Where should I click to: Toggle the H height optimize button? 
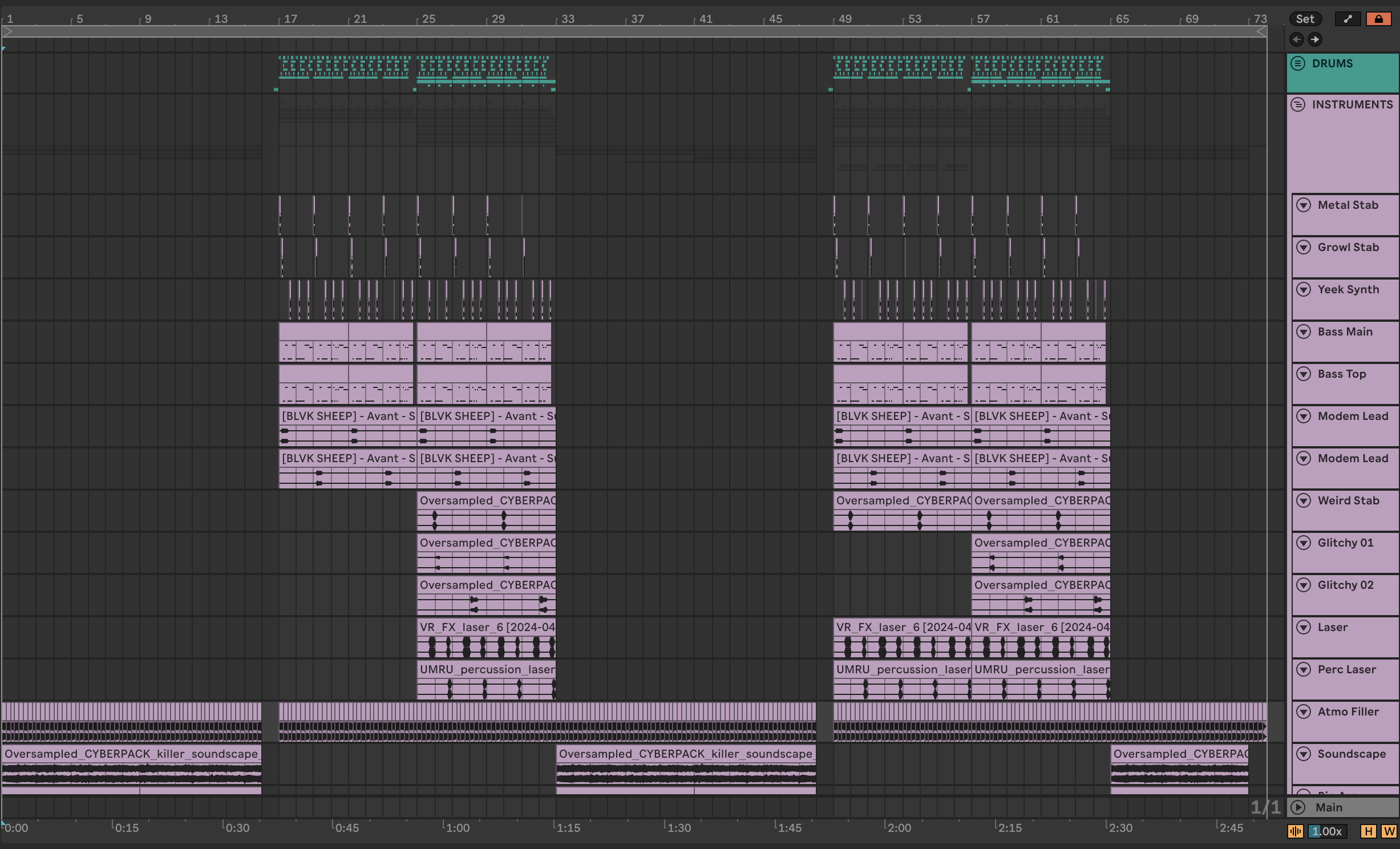pyautogui.click(x=1368, y=831)
